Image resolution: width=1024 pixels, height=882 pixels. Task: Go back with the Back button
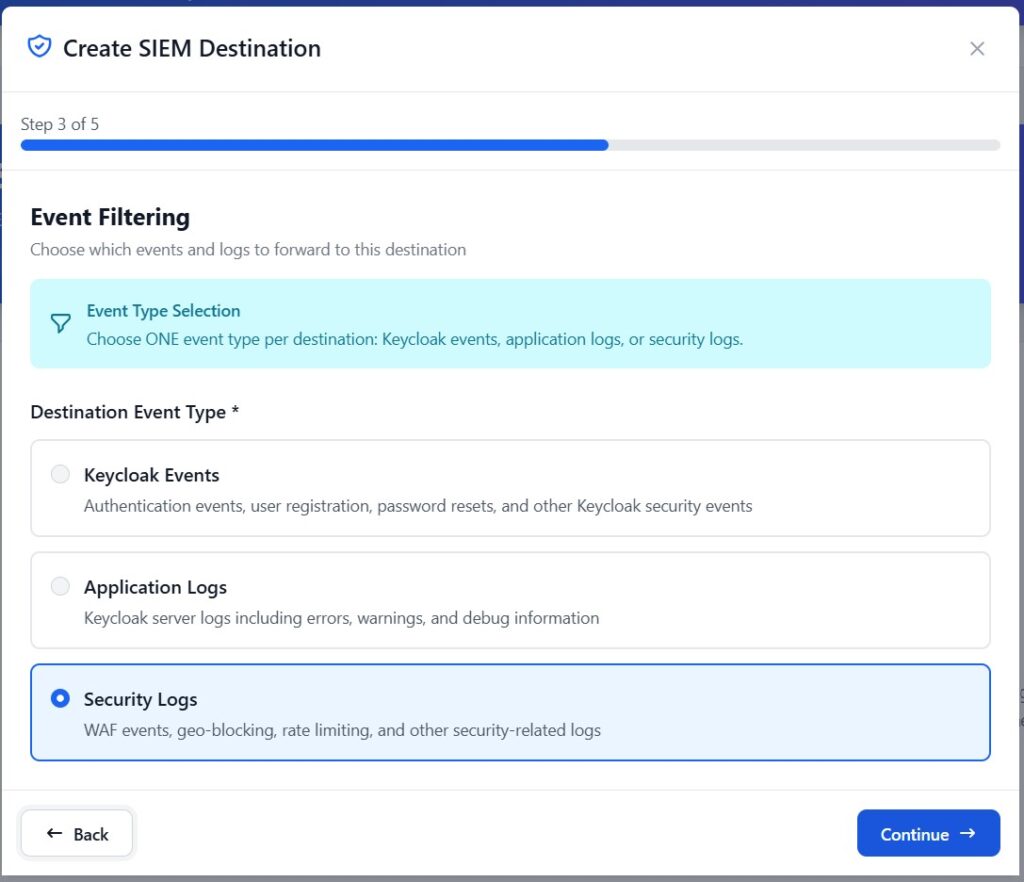point(77,833)
